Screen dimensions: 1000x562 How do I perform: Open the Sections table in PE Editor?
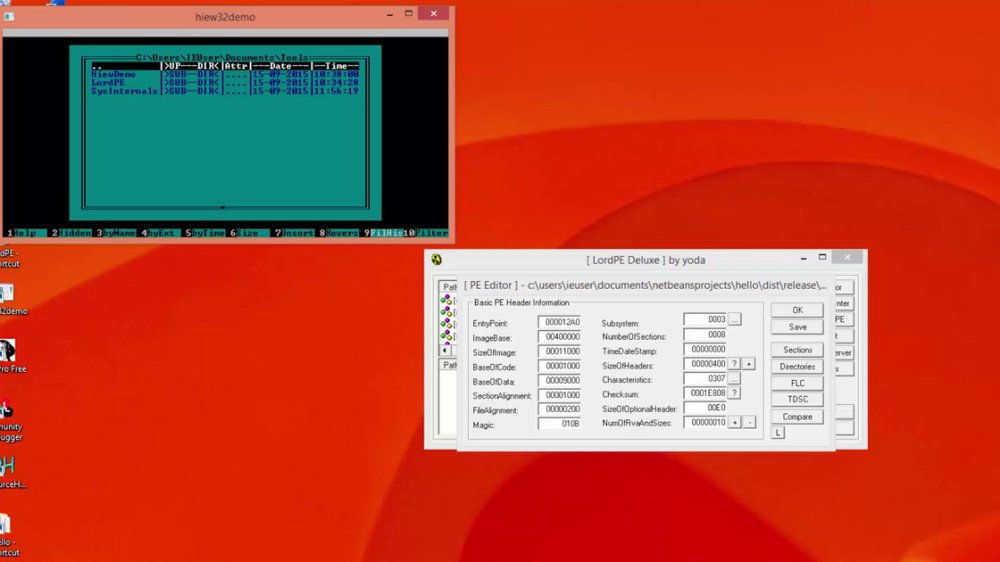pos(797,350)
